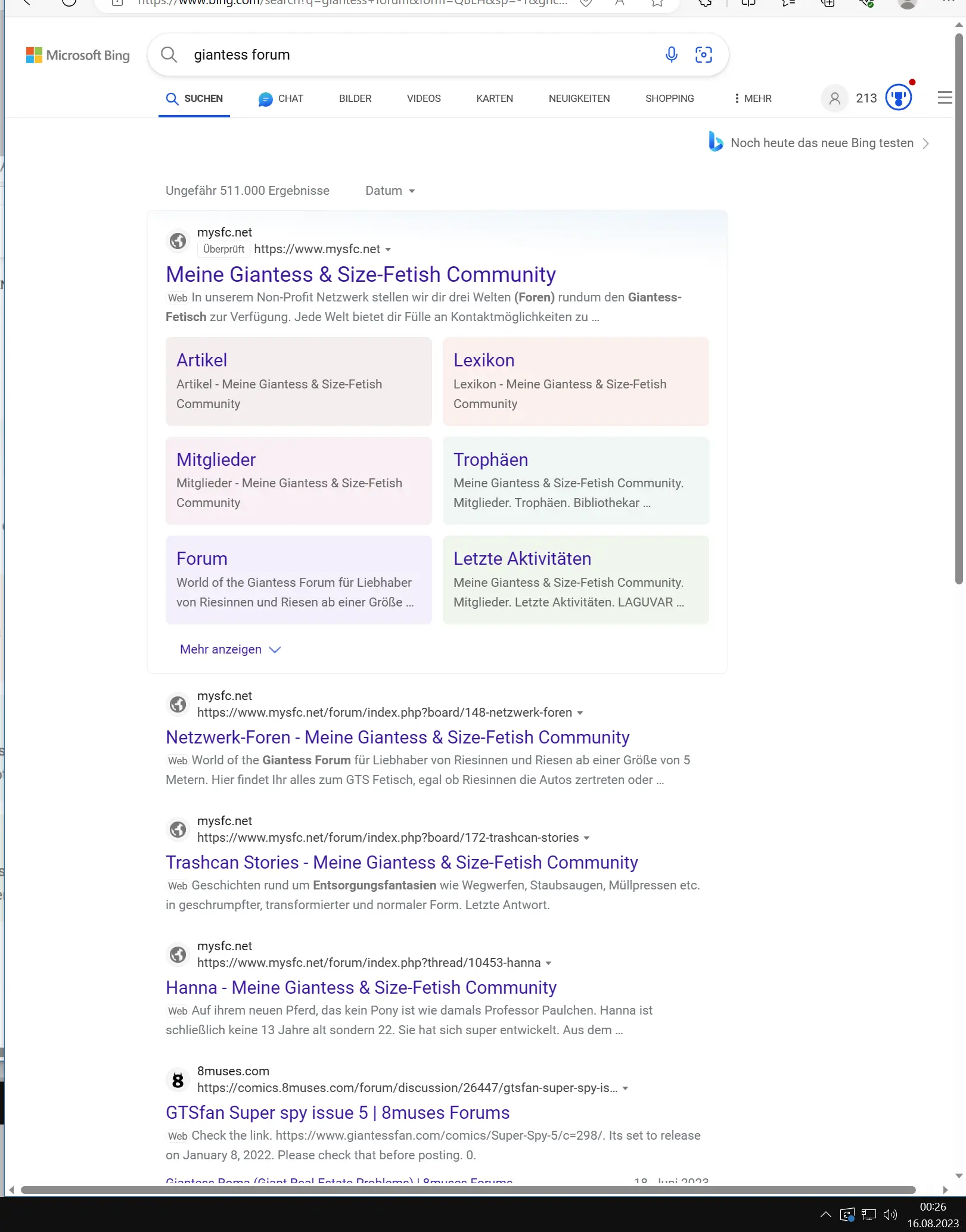Click the browser favorites star icon
966x1232 pixels.
pyautogui.click(x=657, y=3)
